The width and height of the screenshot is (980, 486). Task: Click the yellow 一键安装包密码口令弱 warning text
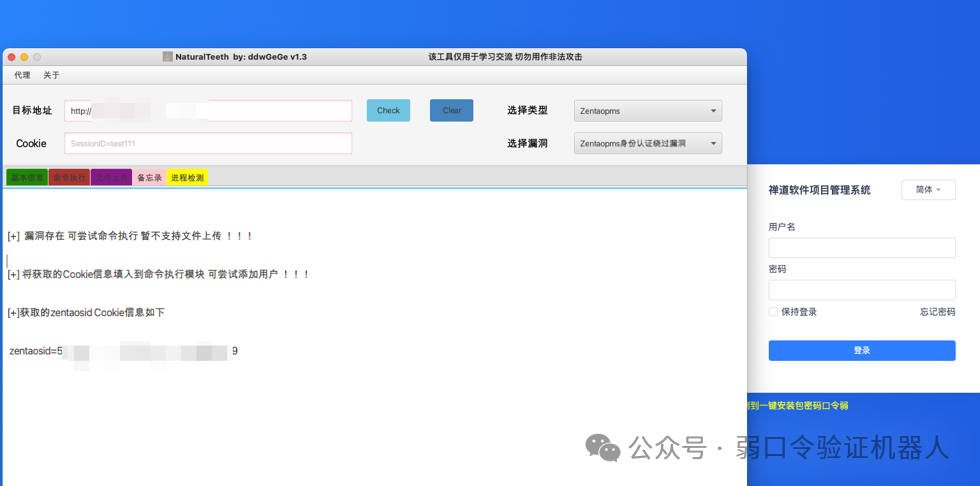798,405
